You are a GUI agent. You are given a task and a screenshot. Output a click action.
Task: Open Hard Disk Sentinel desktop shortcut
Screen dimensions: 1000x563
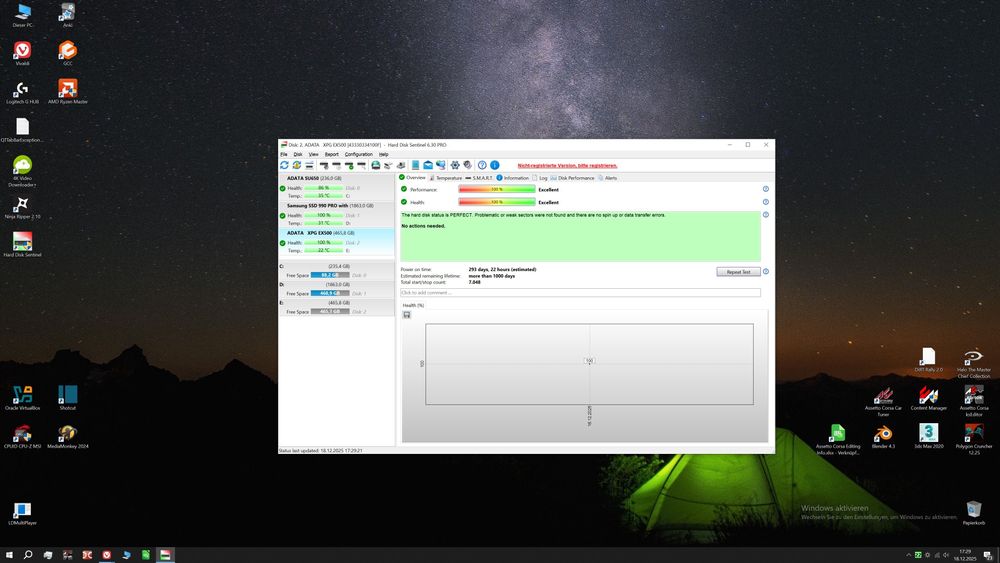(22, 245)
